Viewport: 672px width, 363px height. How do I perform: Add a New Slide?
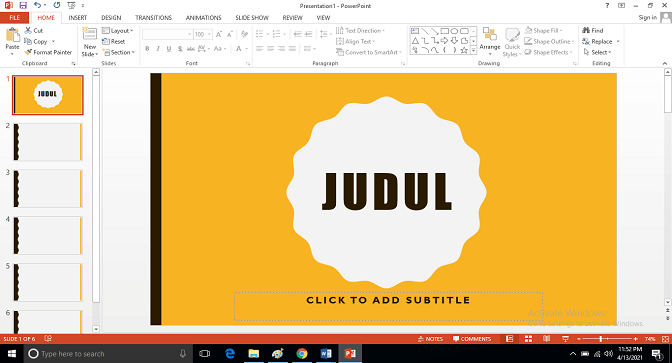coord(90,42)
